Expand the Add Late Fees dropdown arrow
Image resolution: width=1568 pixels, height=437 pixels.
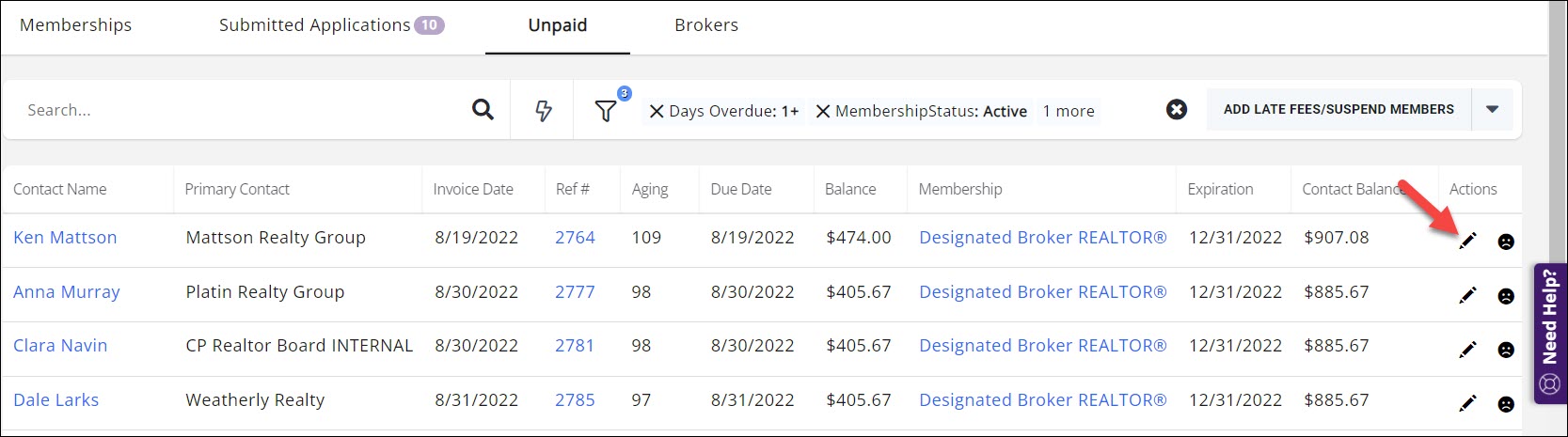(x=1492, y=110)
